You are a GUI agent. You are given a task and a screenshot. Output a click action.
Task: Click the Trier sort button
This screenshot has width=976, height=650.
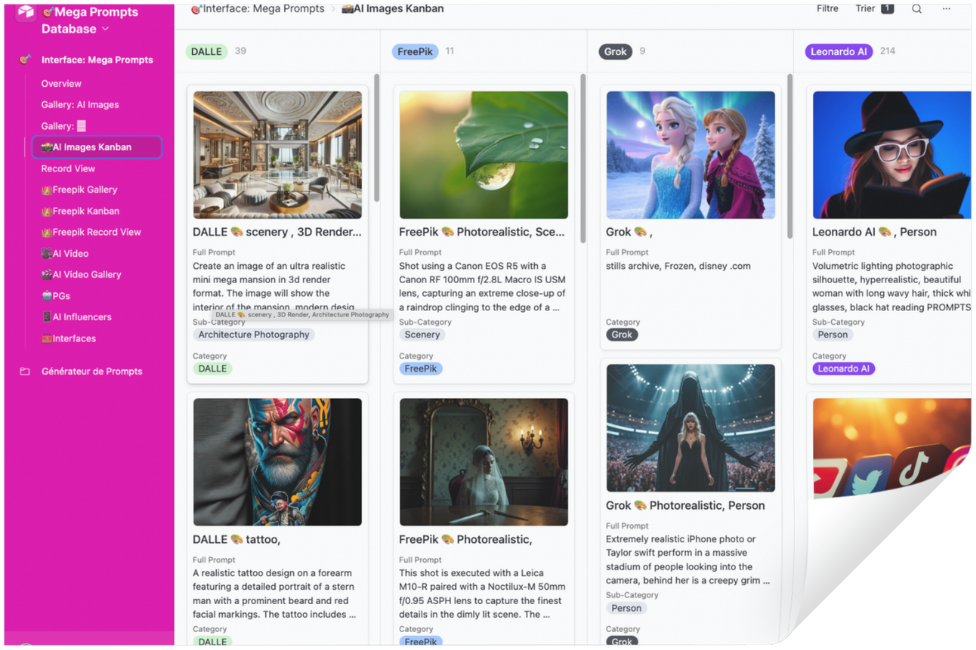pos(865,9)
